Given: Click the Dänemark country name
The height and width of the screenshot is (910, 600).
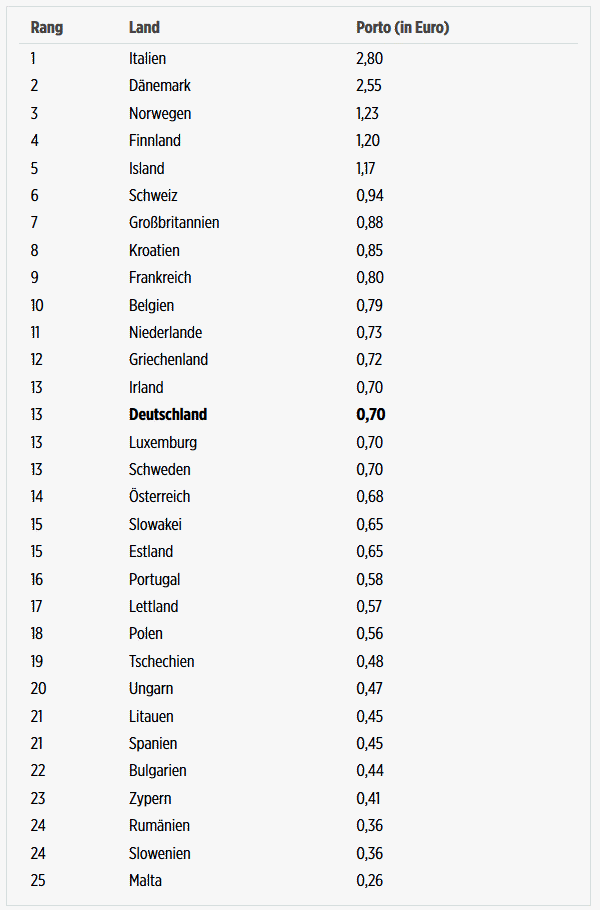Looking at the screenshot, I should pyautogui.click(x=160, y=85).
